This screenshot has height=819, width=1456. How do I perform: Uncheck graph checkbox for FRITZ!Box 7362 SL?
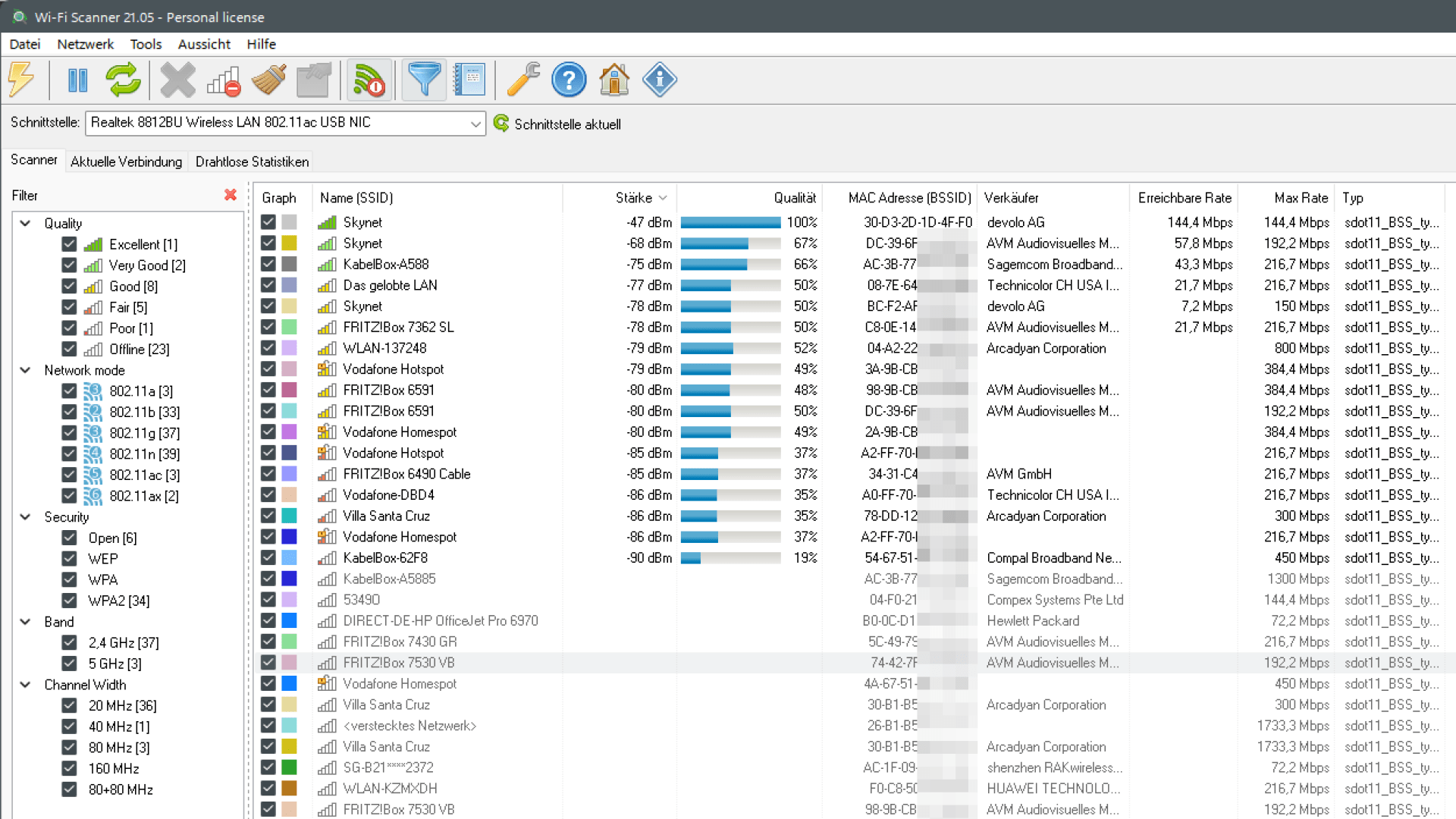[x=268, y=327]
